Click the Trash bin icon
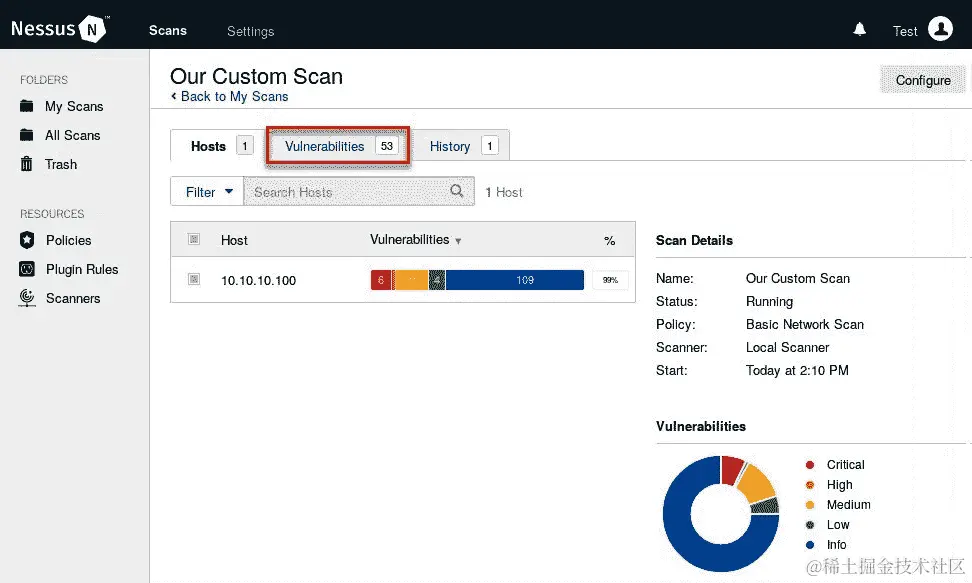Viewport: 972px width, 583px height. (27, 164)
